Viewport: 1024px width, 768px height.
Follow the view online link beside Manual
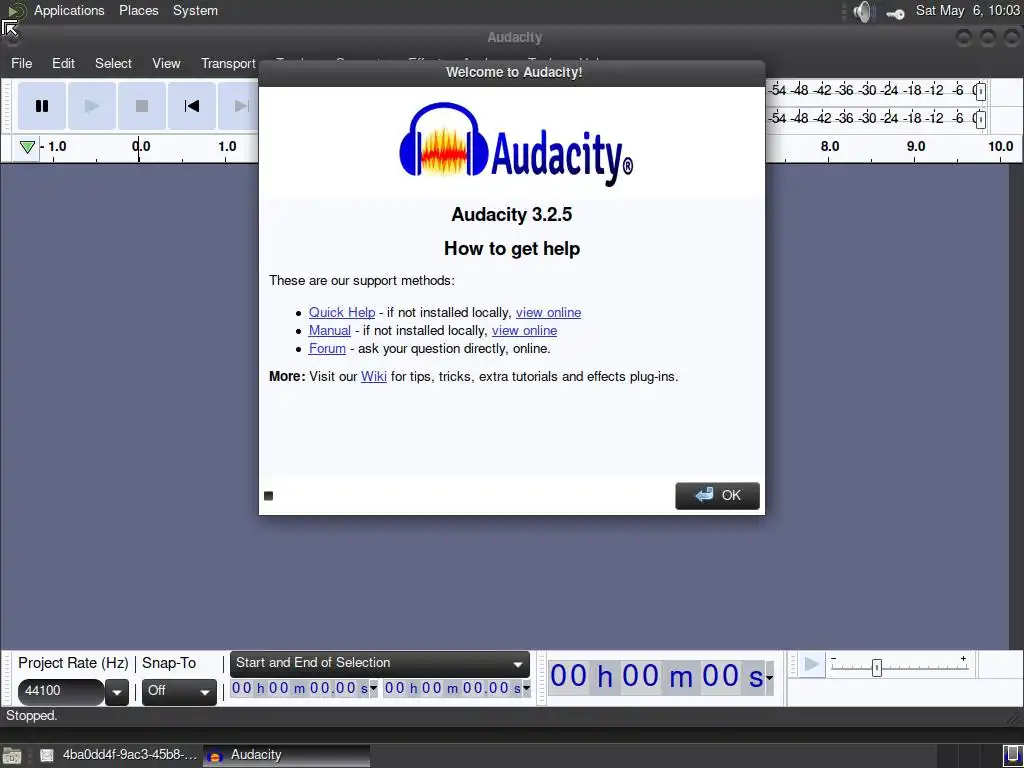click(524, 330)
